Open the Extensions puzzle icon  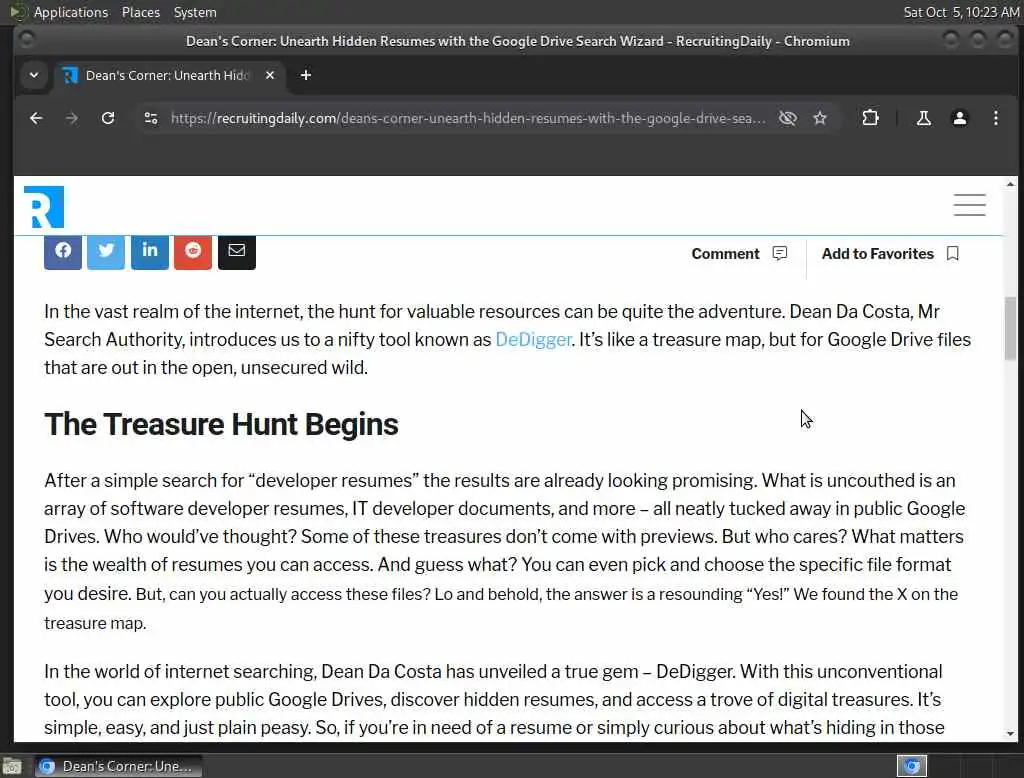(x=870, y=118)
